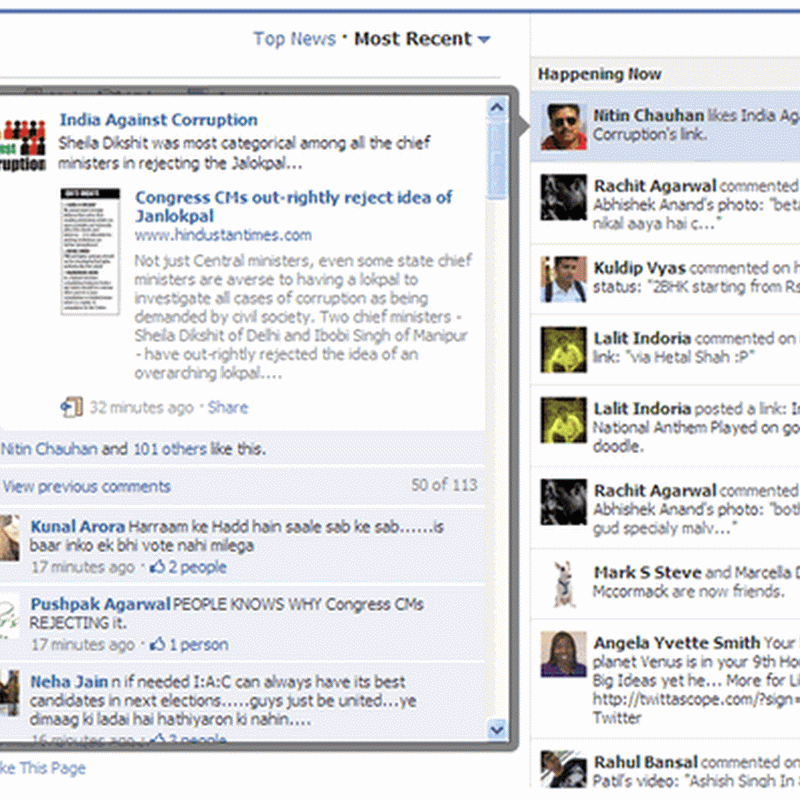Open twittascope.com link in Angela's story
This screenshot has height=800, width=800.
click(696, 699)
